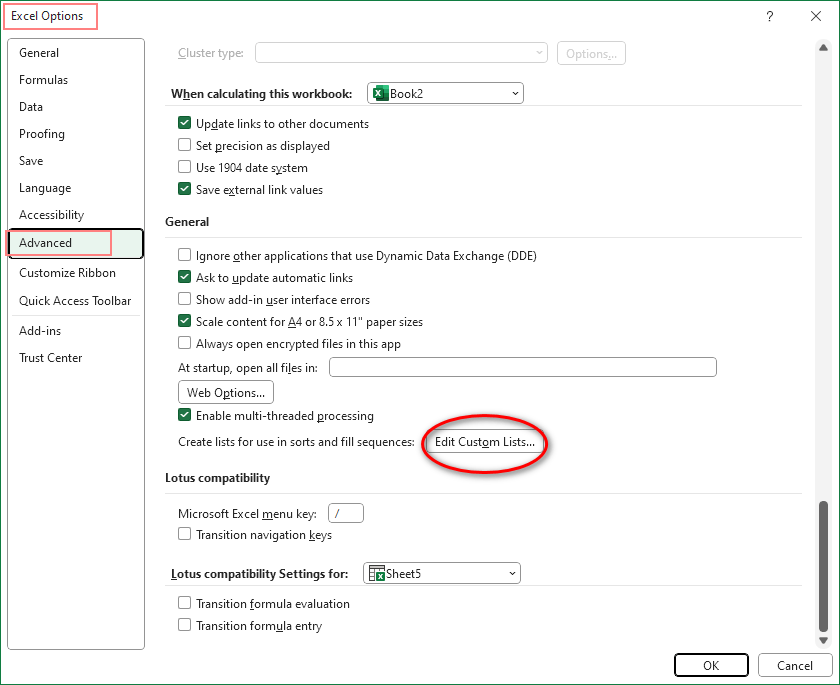Open the Sheet5 Lotus compatibility dropdown
Image resolution: width=840 pixels, height=685 pixels.
(x=442, y=573)
